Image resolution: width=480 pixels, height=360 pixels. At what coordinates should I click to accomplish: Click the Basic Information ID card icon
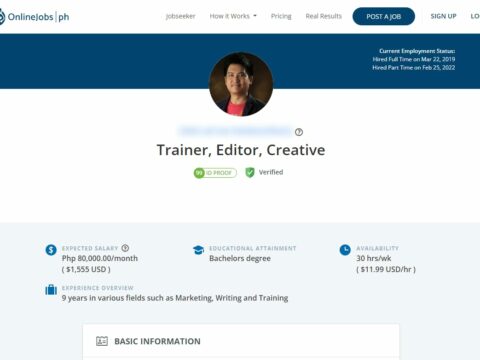(x=102, y=341)
